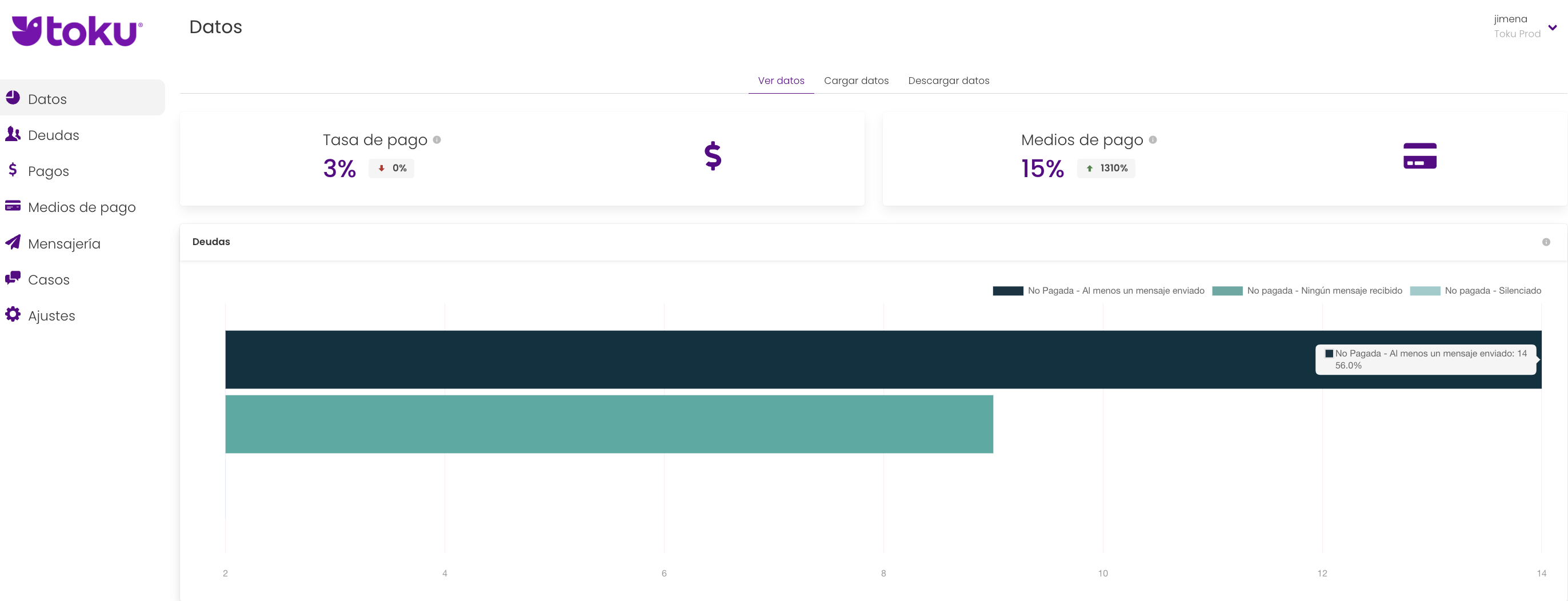Click the info icon next to Tasa de pago
Image resolution: width=1568 pixels, height=601 pixels.
click(x=437, y=140)
